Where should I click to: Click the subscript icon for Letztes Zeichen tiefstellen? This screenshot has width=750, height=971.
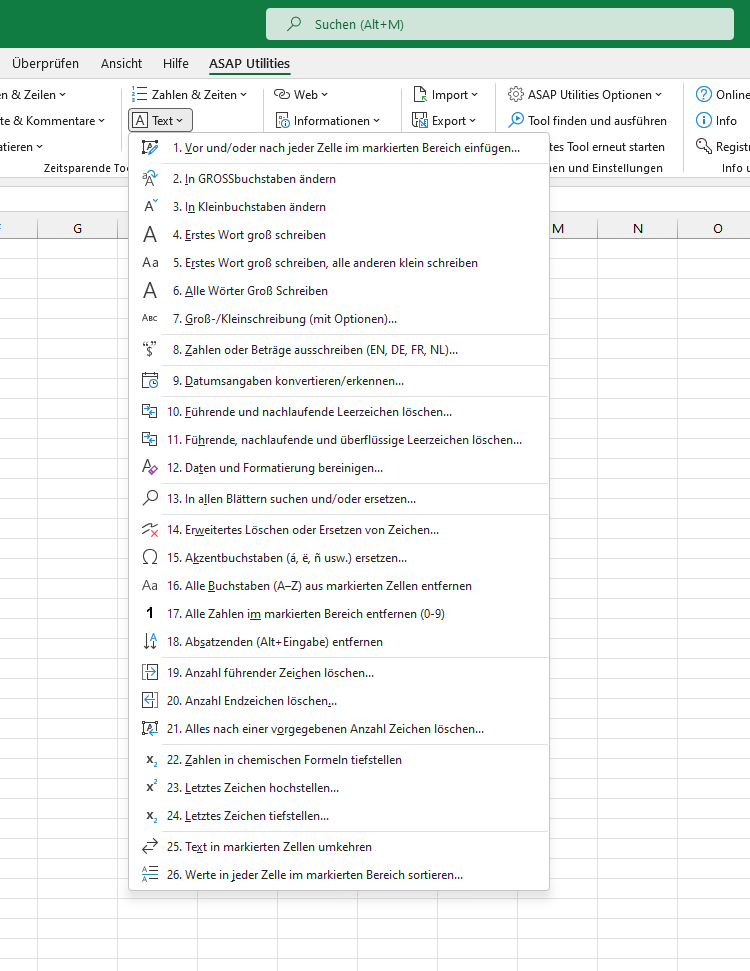click(150, 816)
